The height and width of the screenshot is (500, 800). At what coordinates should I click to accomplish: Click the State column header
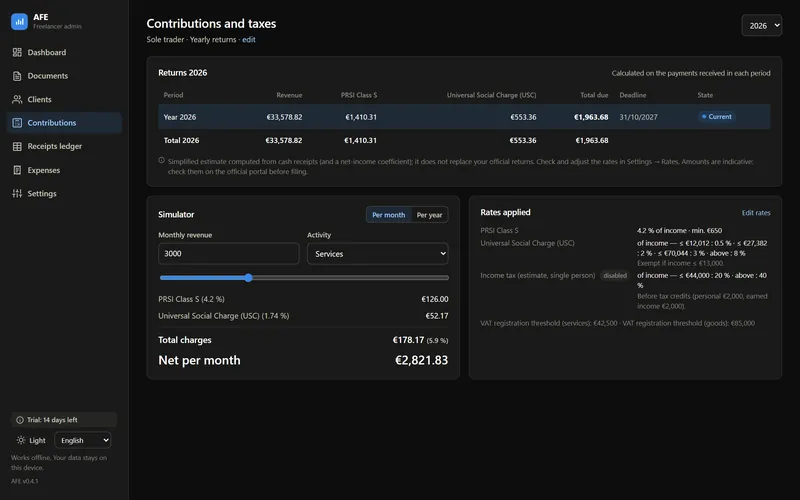pos(705,95)
